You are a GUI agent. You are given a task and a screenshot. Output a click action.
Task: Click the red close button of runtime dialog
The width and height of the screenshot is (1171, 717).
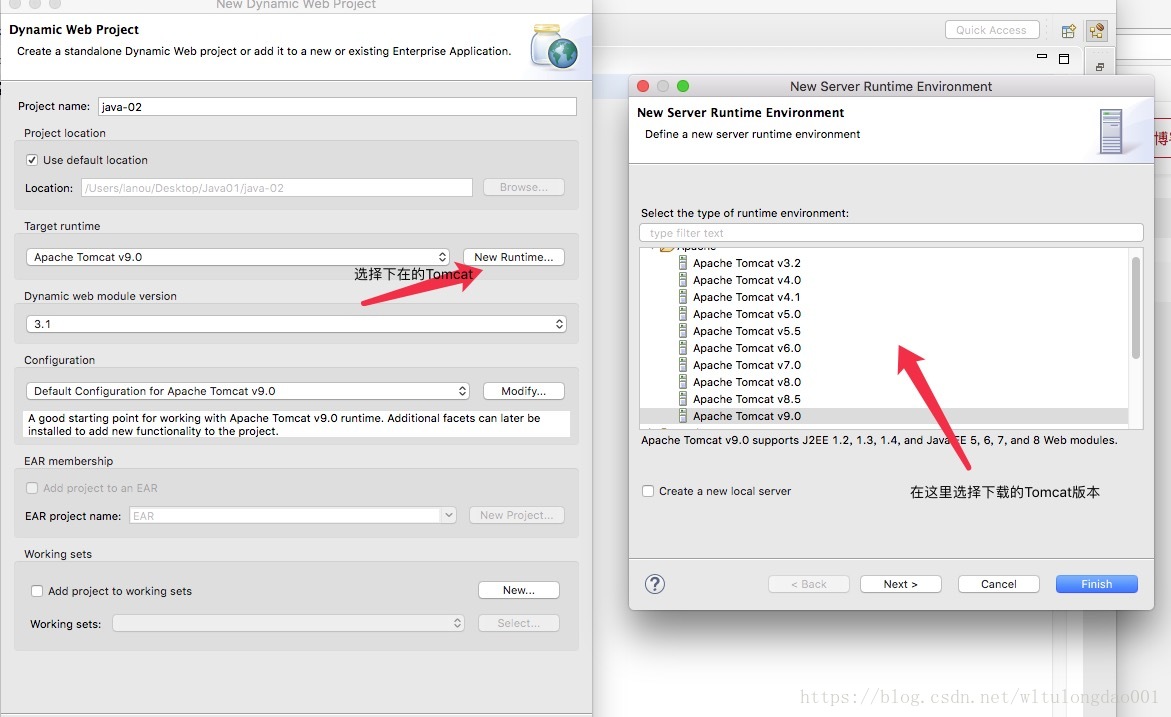643,86
